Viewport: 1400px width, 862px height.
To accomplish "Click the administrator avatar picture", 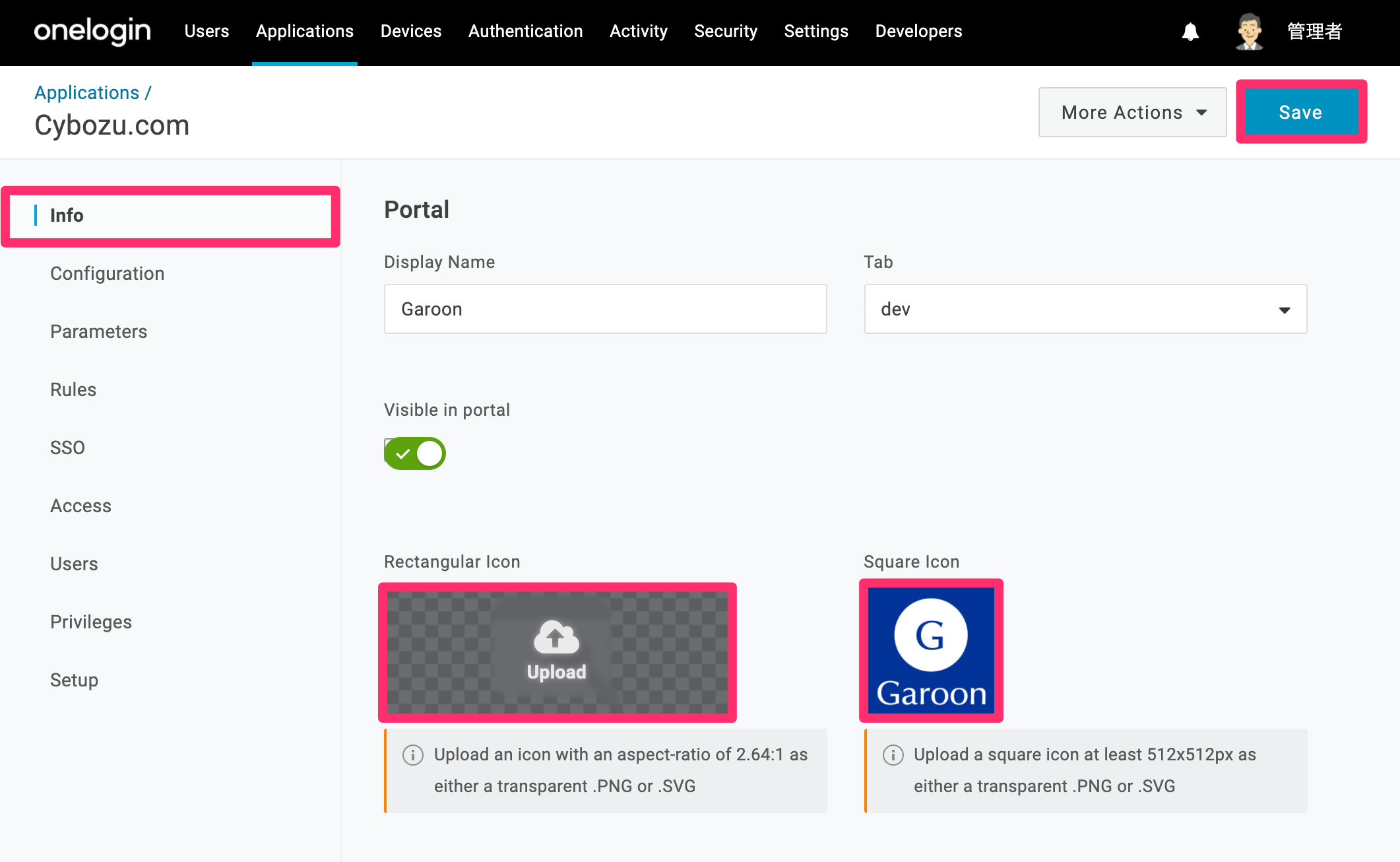I will (x=1249, y=32).
